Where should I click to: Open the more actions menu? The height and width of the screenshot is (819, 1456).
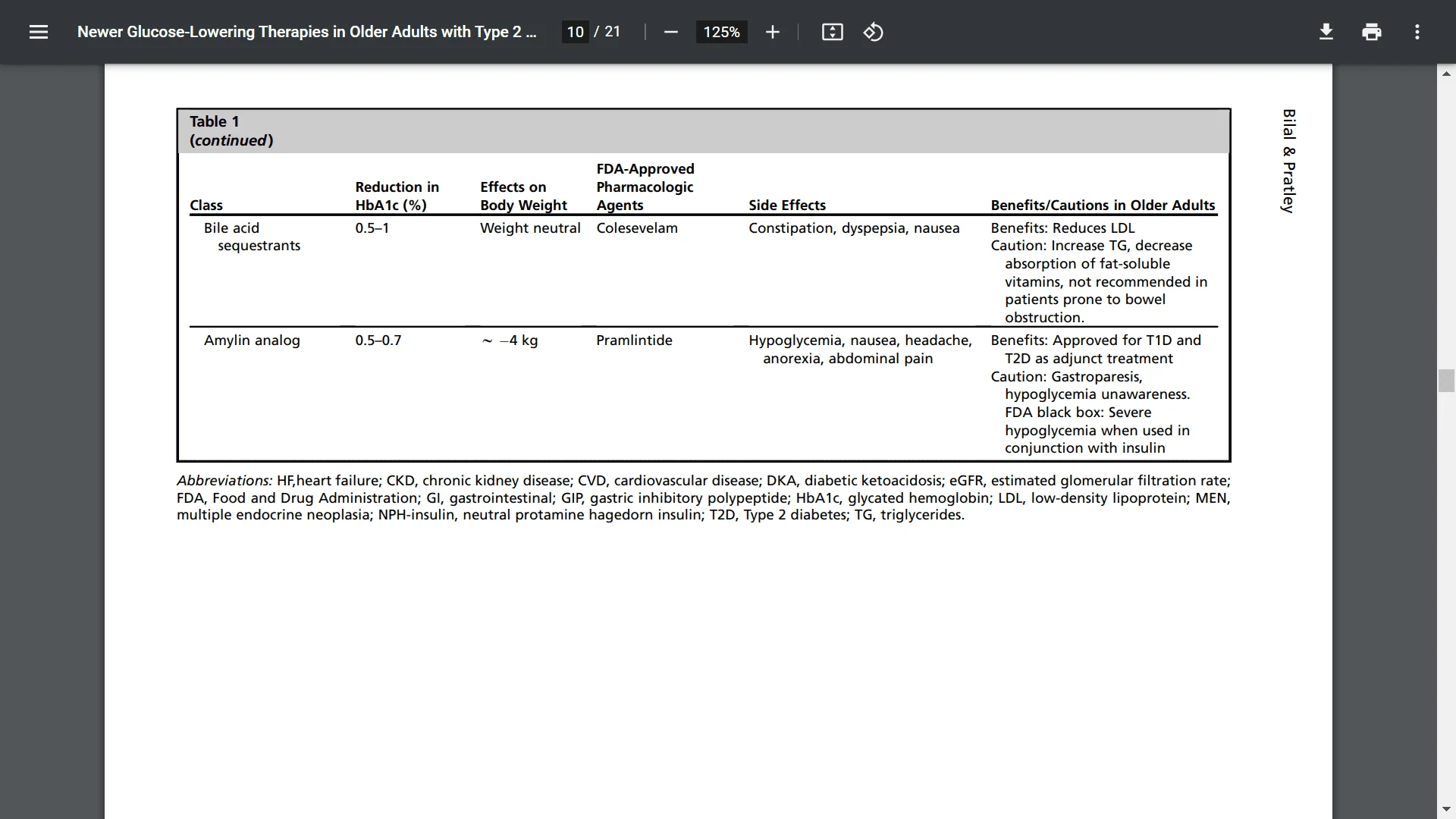[x=1417, y=32]
